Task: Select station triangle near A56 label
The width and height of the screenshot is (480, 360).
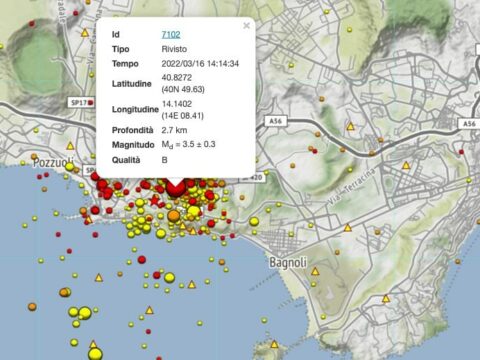Action: [x=350, y=127]
